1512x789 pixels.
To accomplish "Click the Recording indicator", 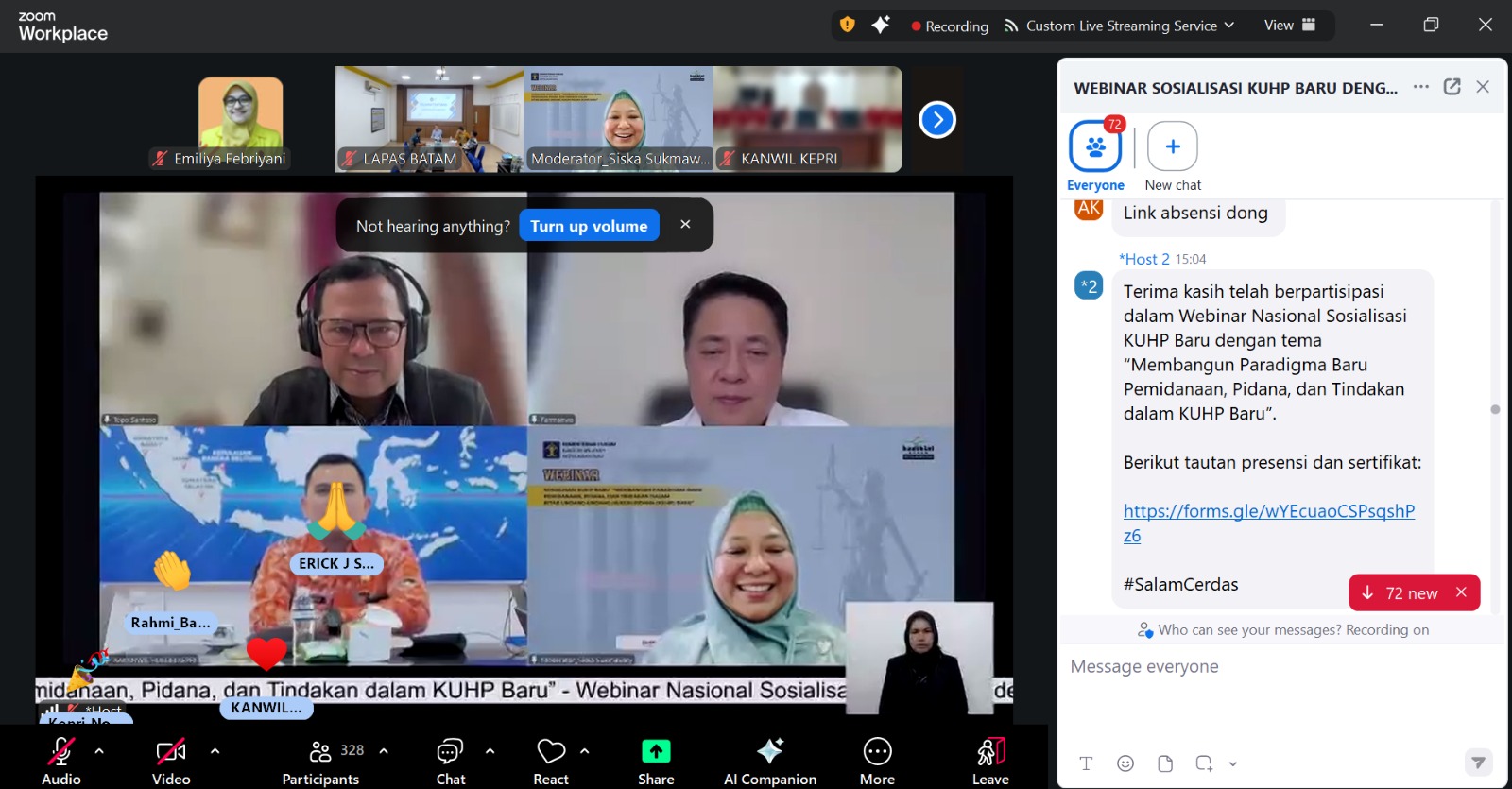I will point(950,26).
